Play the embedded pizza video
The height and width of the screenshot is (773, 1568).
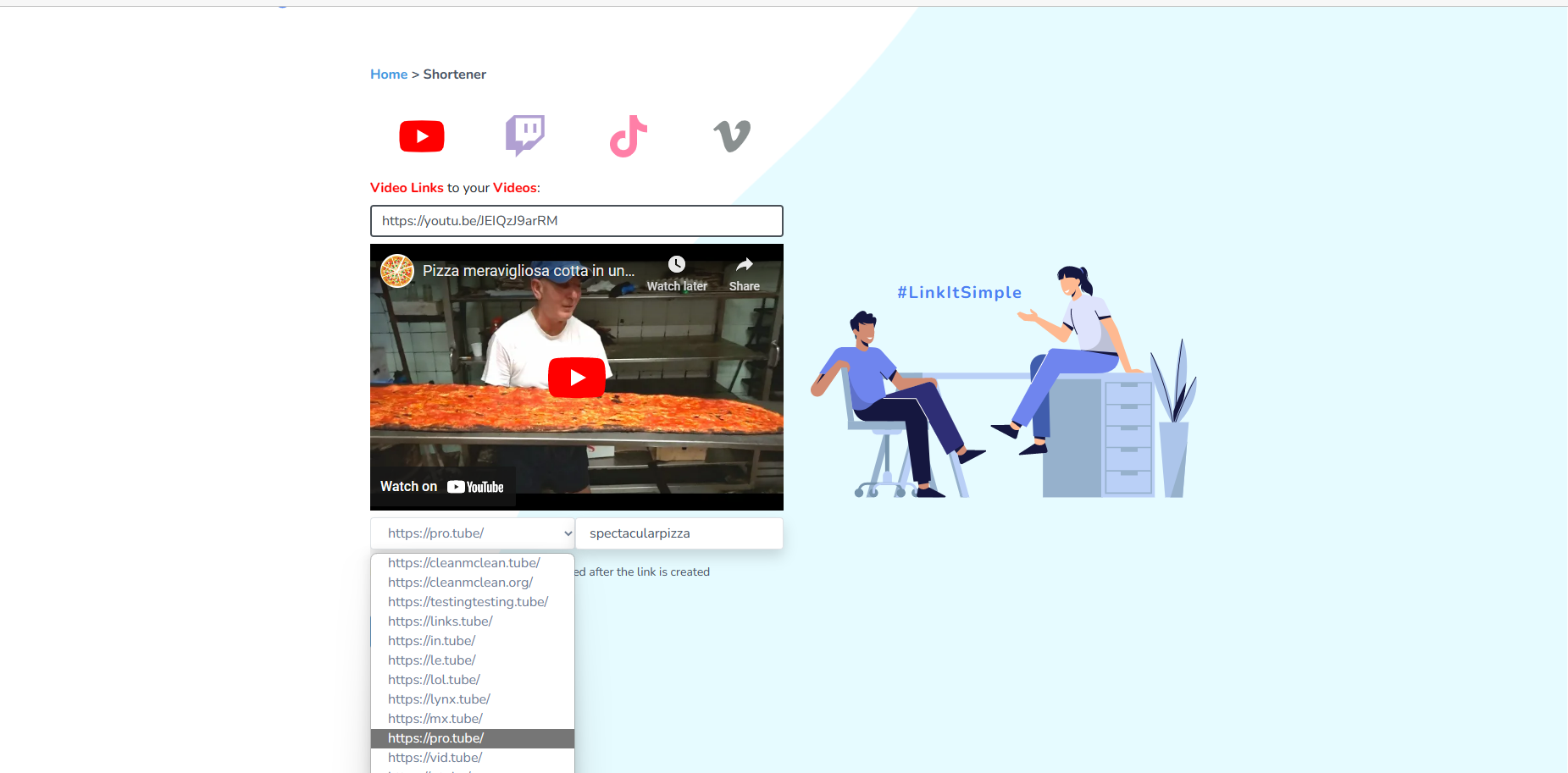pyautogui.click(x=577, y=378)
